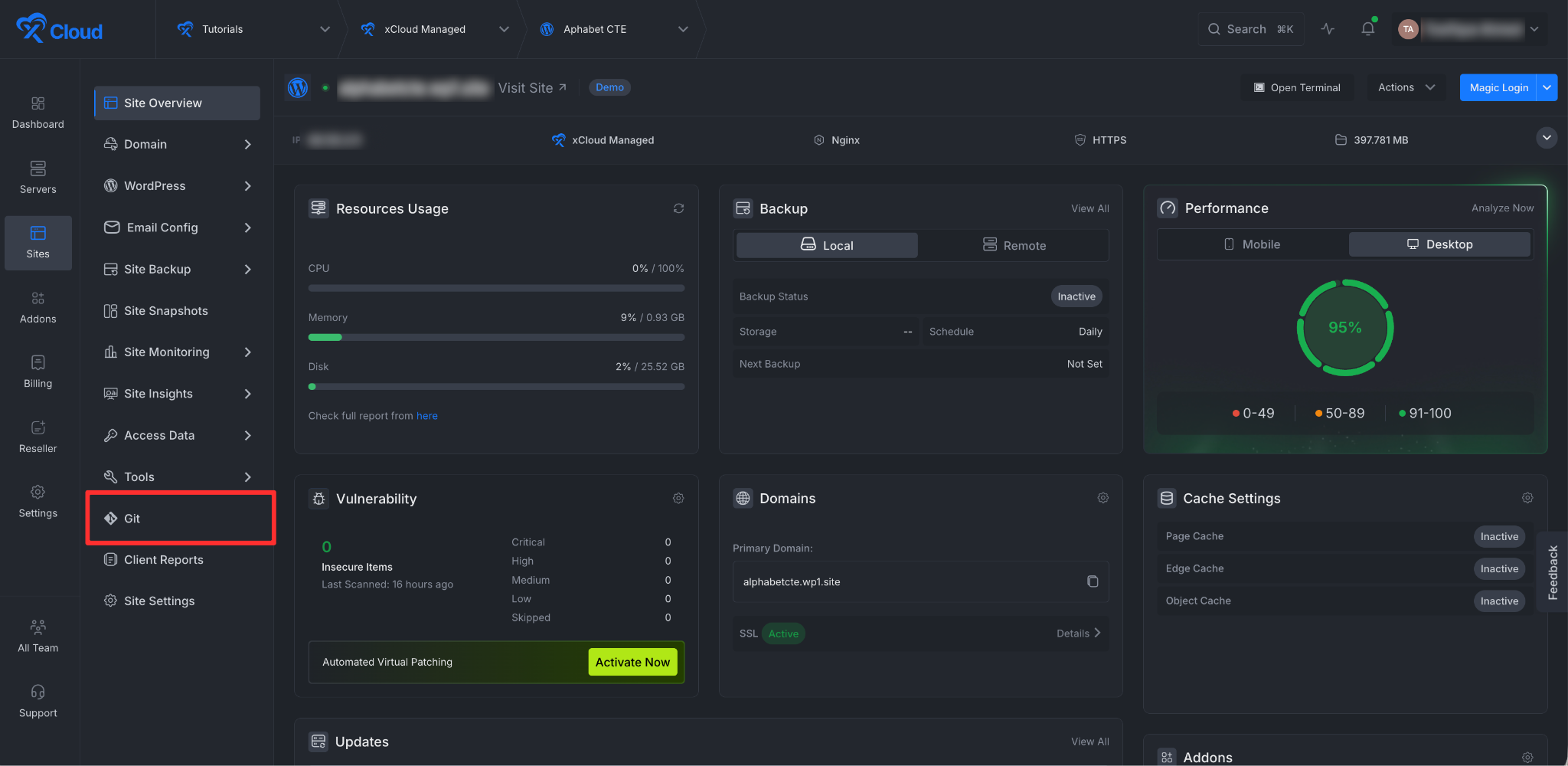Copy the alphabetcte.wp1.site primary domain
The image size is (1568, 766).
coord(1093,581)
